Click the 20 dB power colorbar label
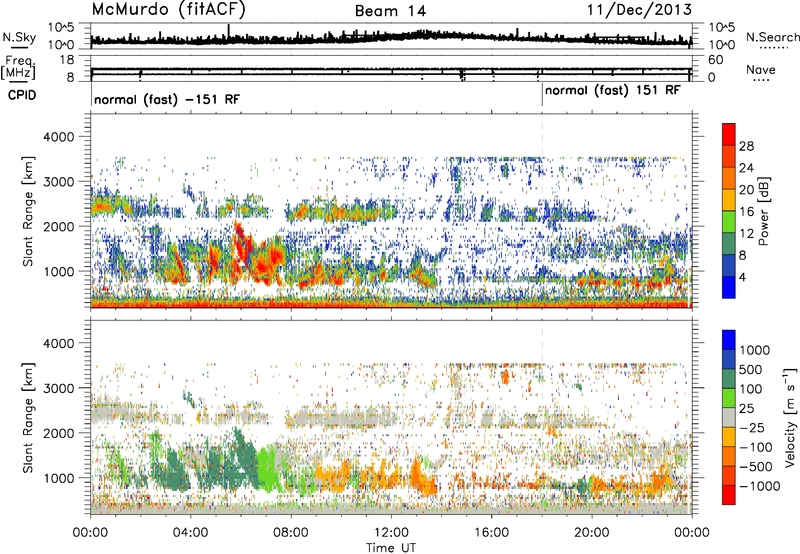This screenshot has width=800, height=554. click(746, 190)
